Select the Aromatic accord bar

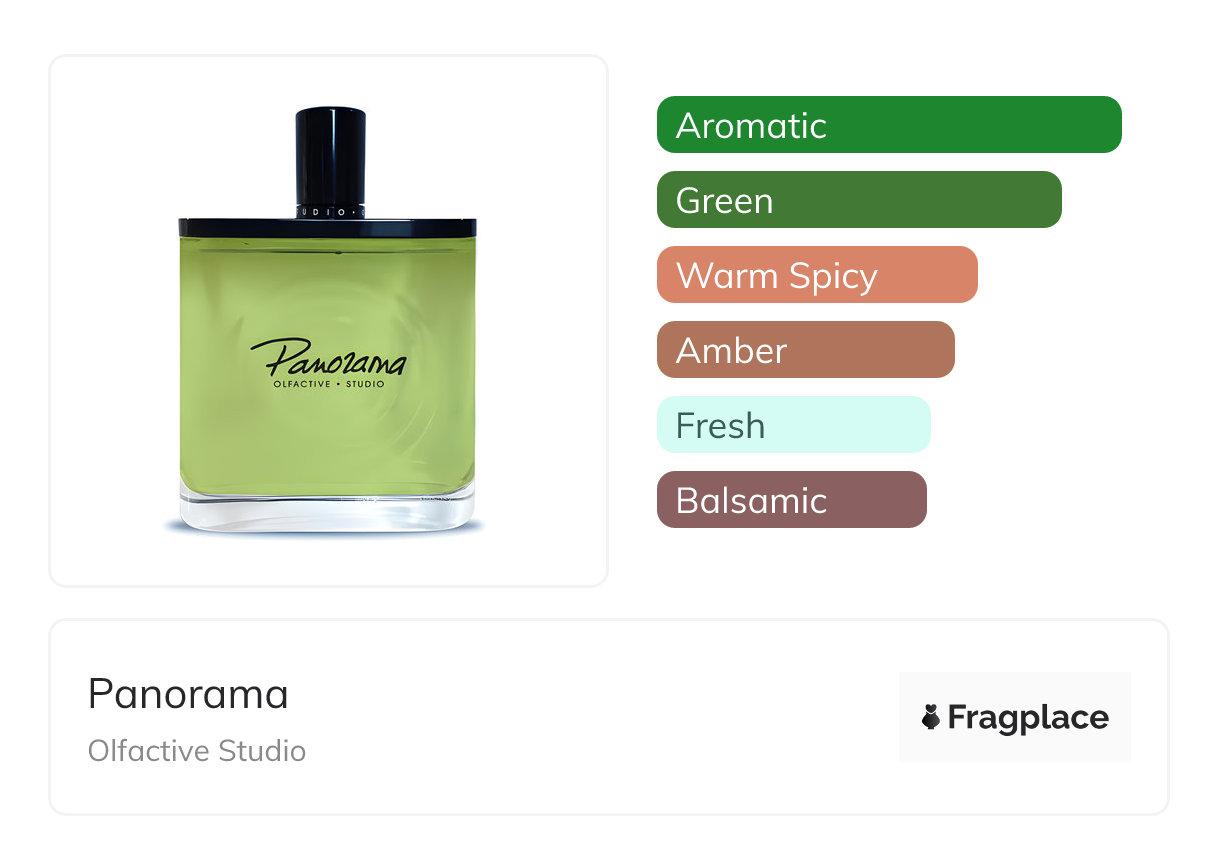pyautogui.click(x=889, y=125)
